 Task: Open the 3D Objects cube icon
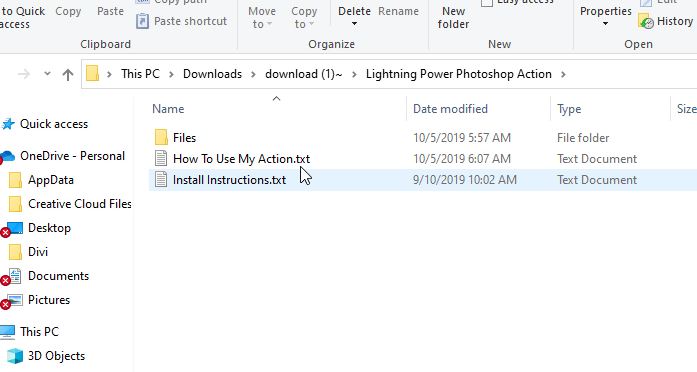point(15,356)
